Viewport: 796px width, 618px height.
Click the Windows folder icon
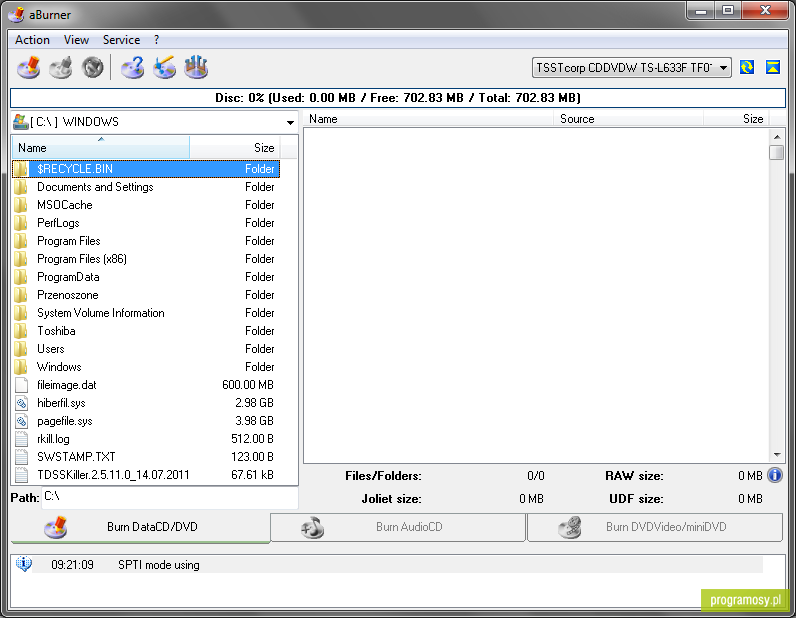tap(21, 367)
